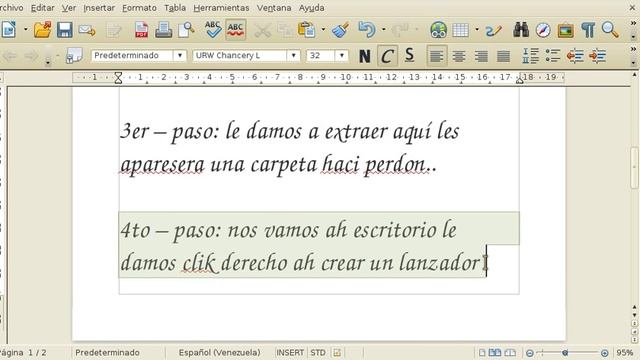The height and width of the screenshot is (360, 640).
Task: Undo the last action
Action: click(367, 30)
